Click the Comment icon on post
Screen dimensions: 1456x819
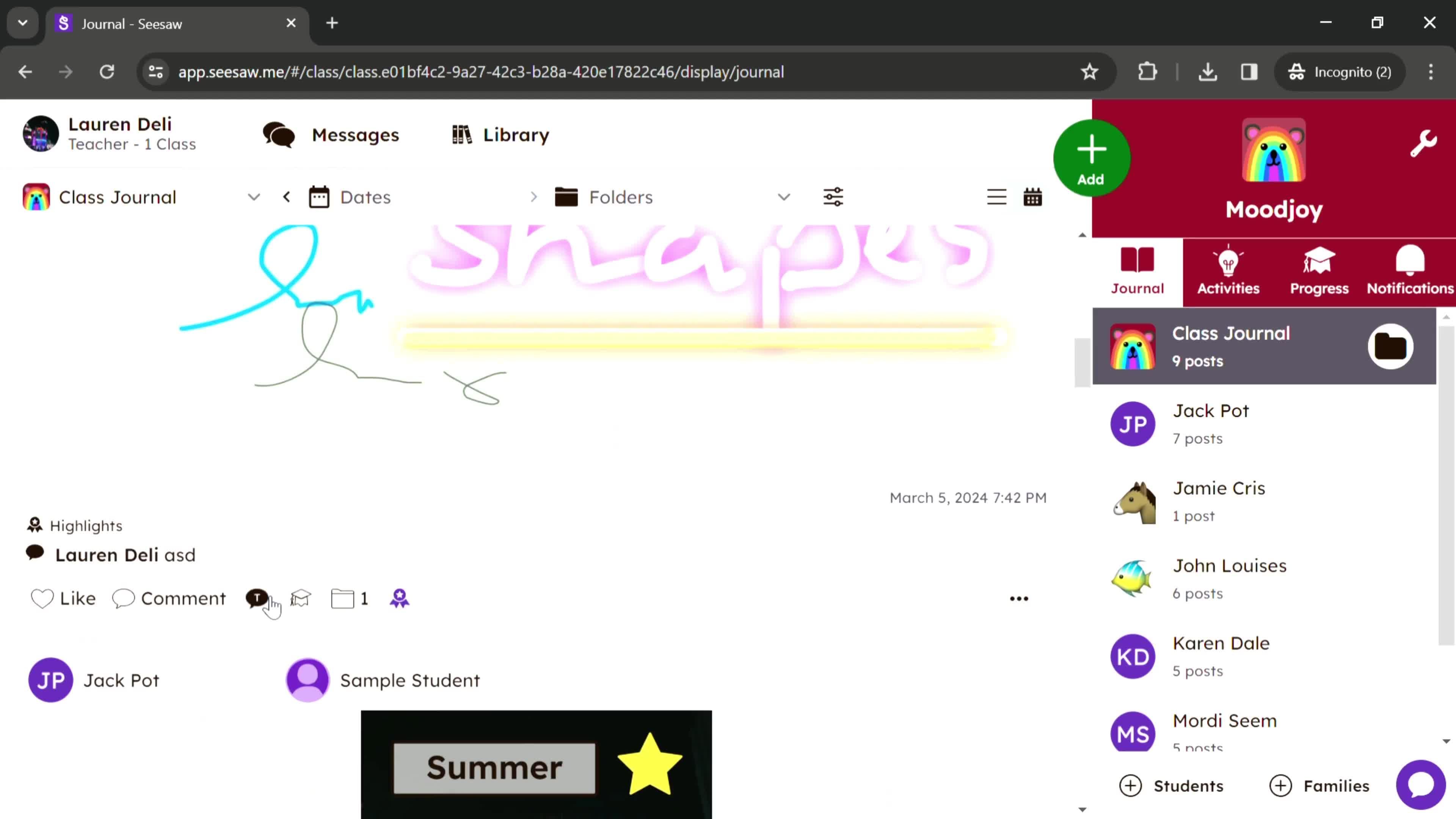pos(123,598)
